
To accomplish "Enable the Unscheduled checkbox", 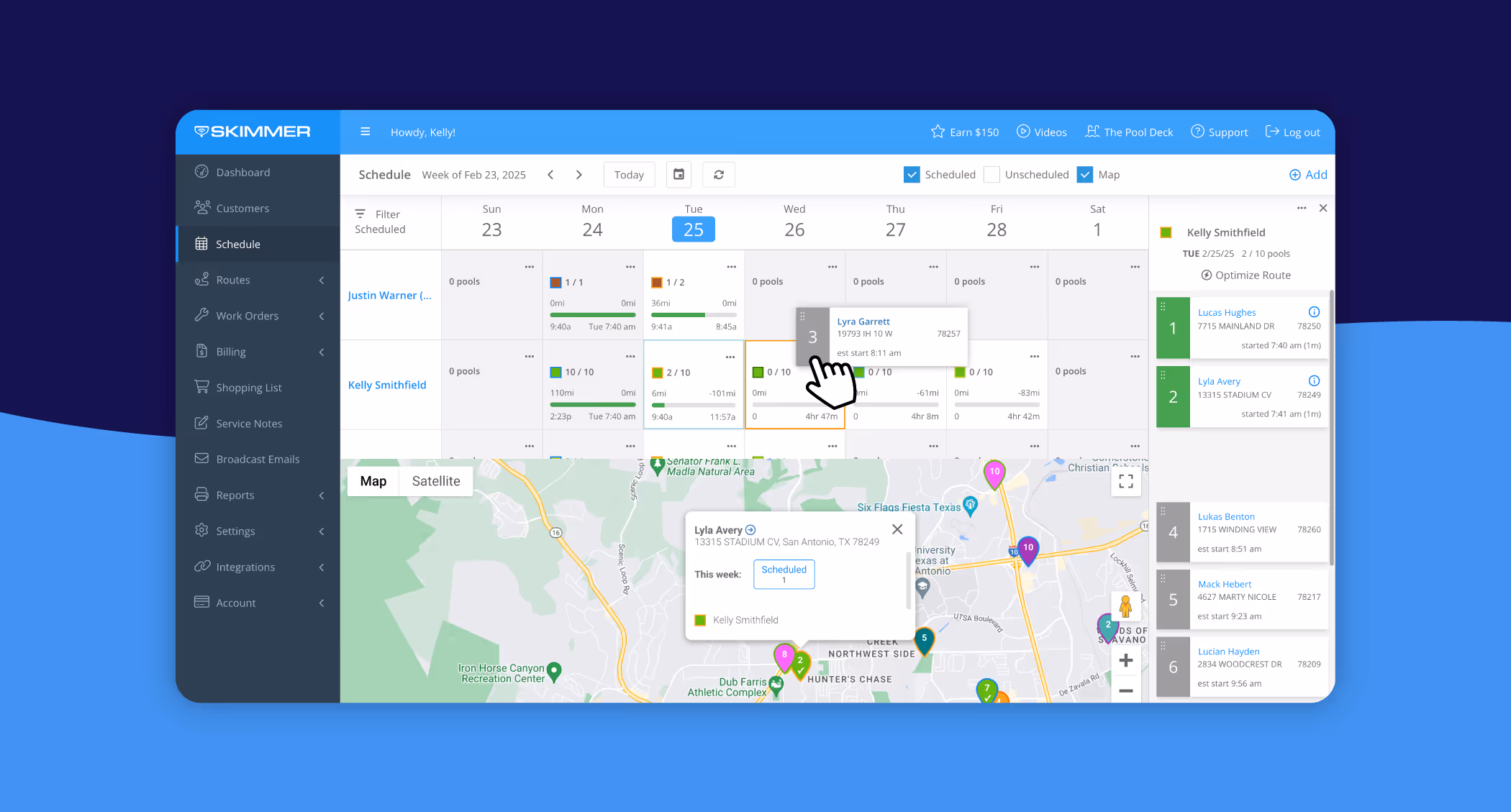I will (992, 174).
